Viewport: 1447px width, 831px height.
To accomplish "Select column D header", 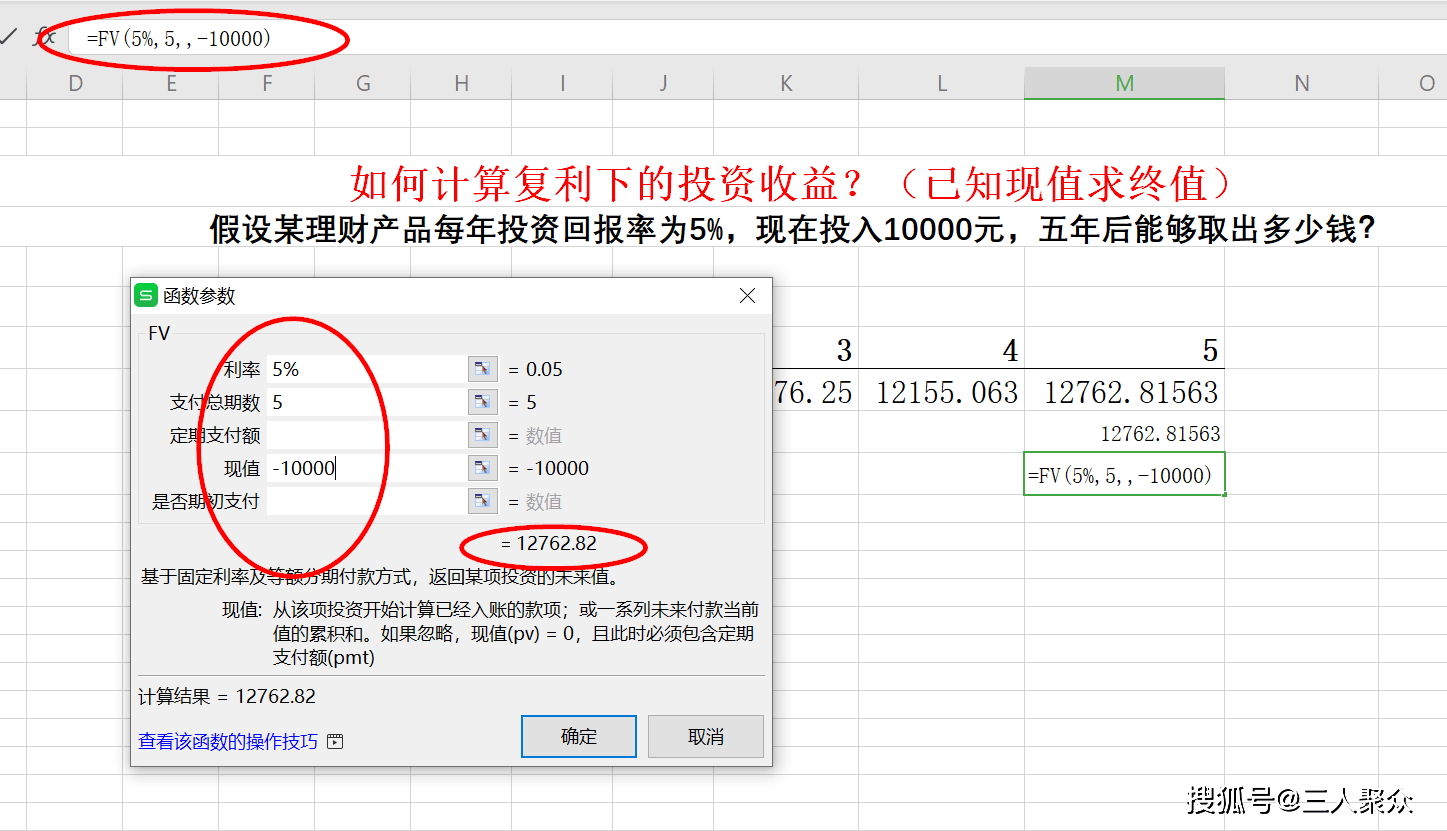I will (75, 84).
